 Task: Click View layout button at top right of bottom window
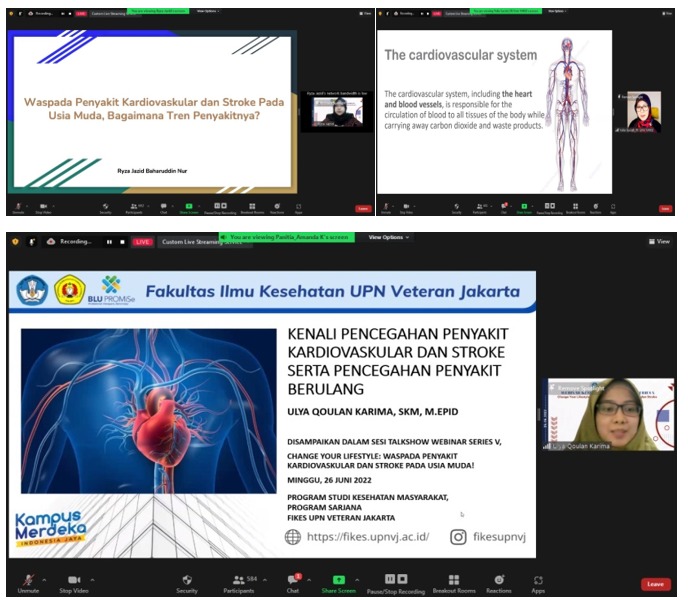click(x=660, y=241)
